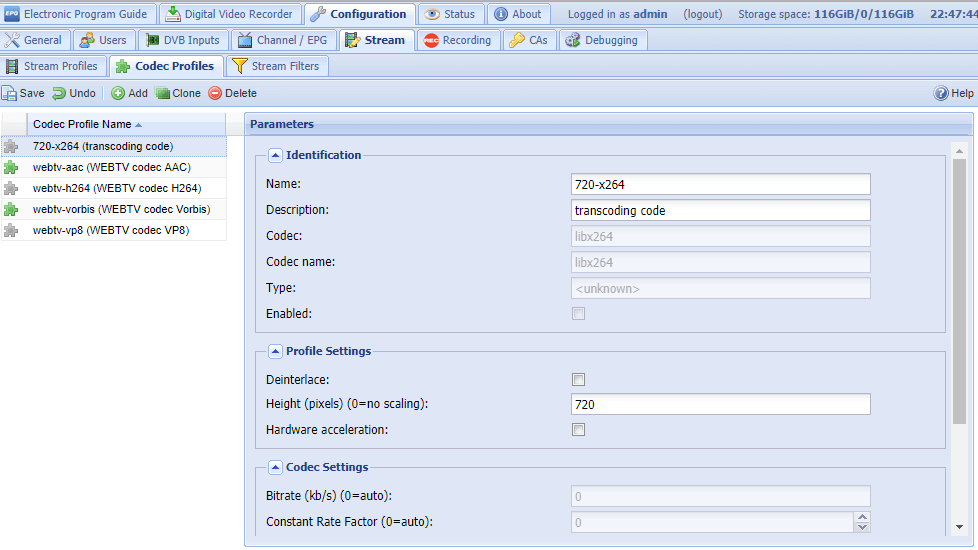Image resolution: width=978 pixels, height=550 pixels.
Task: Click the Height pixels input field
Action: (720, 404)
